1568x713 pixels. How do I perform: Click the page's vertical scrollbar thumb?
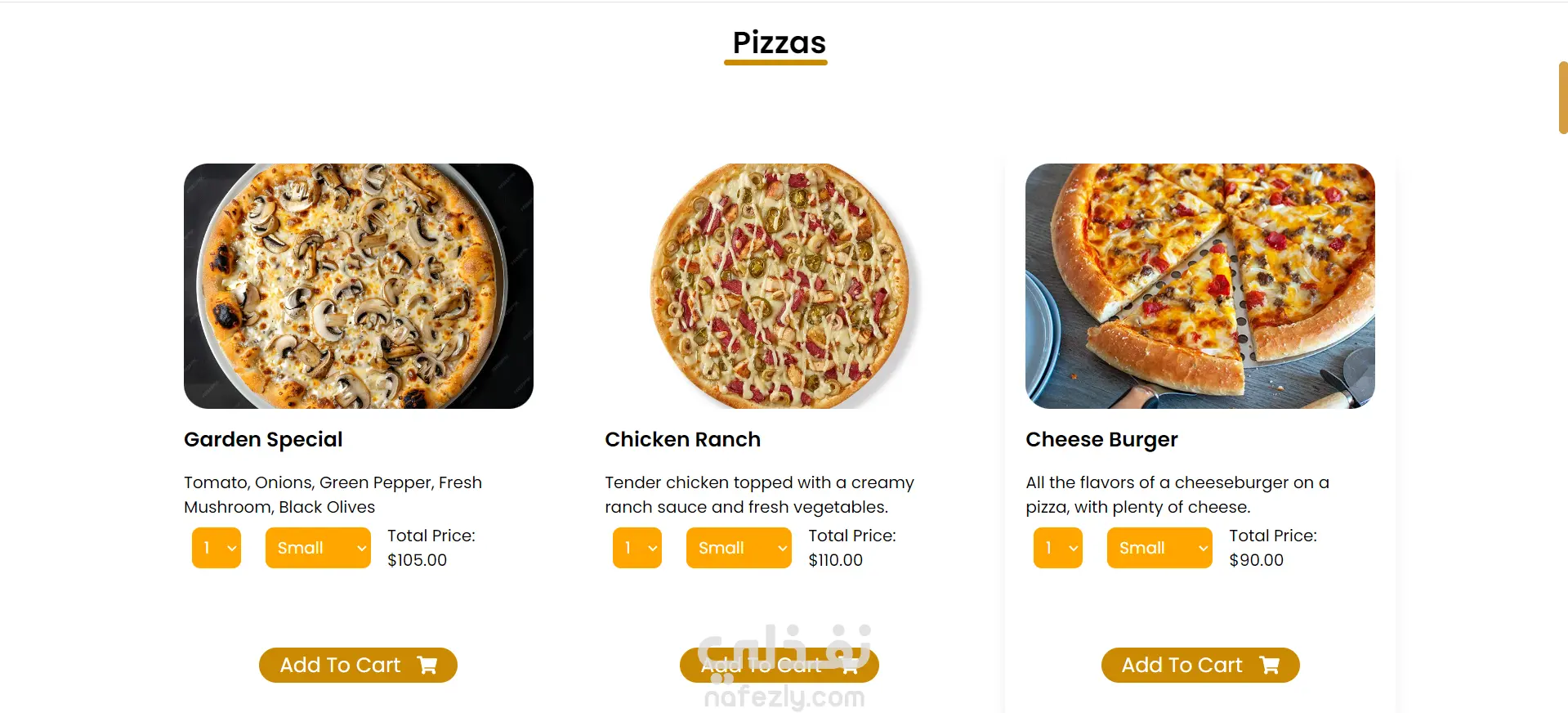pyautogui.click(x=1562, y=97)
